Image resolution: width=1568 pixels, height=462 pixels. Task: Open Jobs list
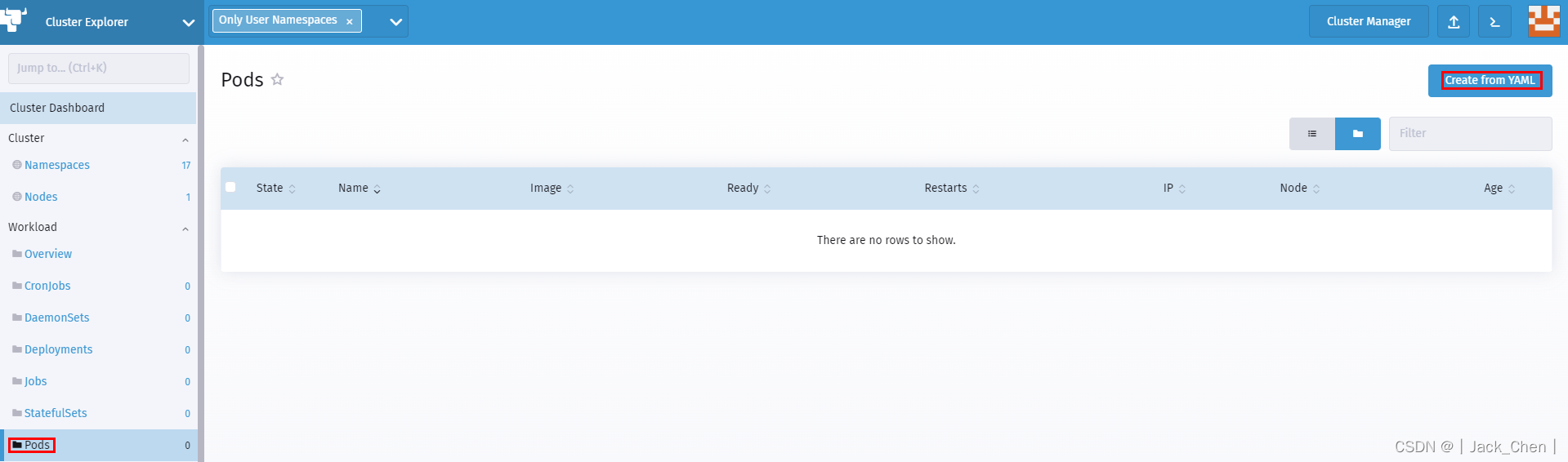coord(36,381)
